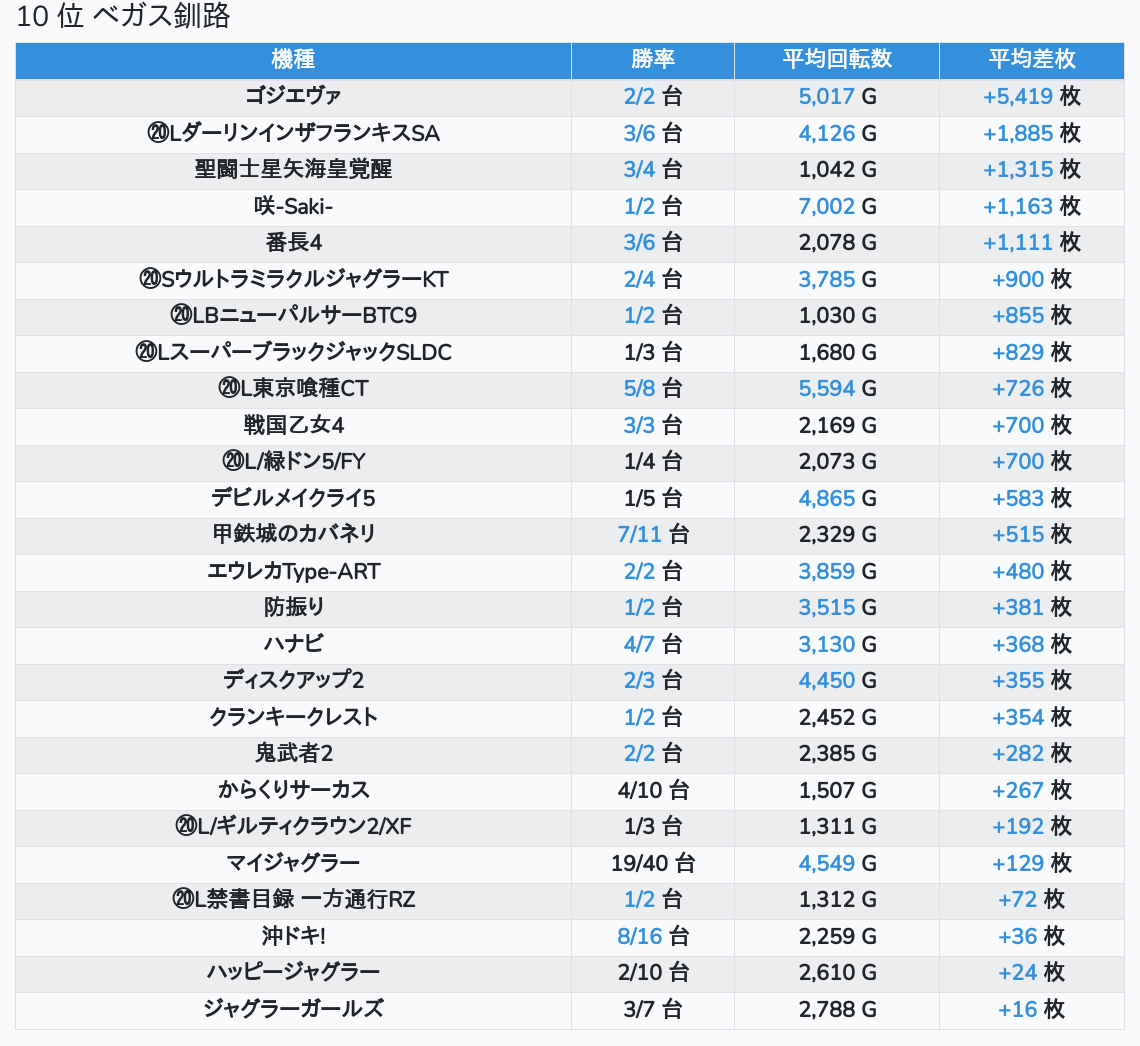Click からくりサーカス machine name
1140x1046 pixels.
(293, 791)
